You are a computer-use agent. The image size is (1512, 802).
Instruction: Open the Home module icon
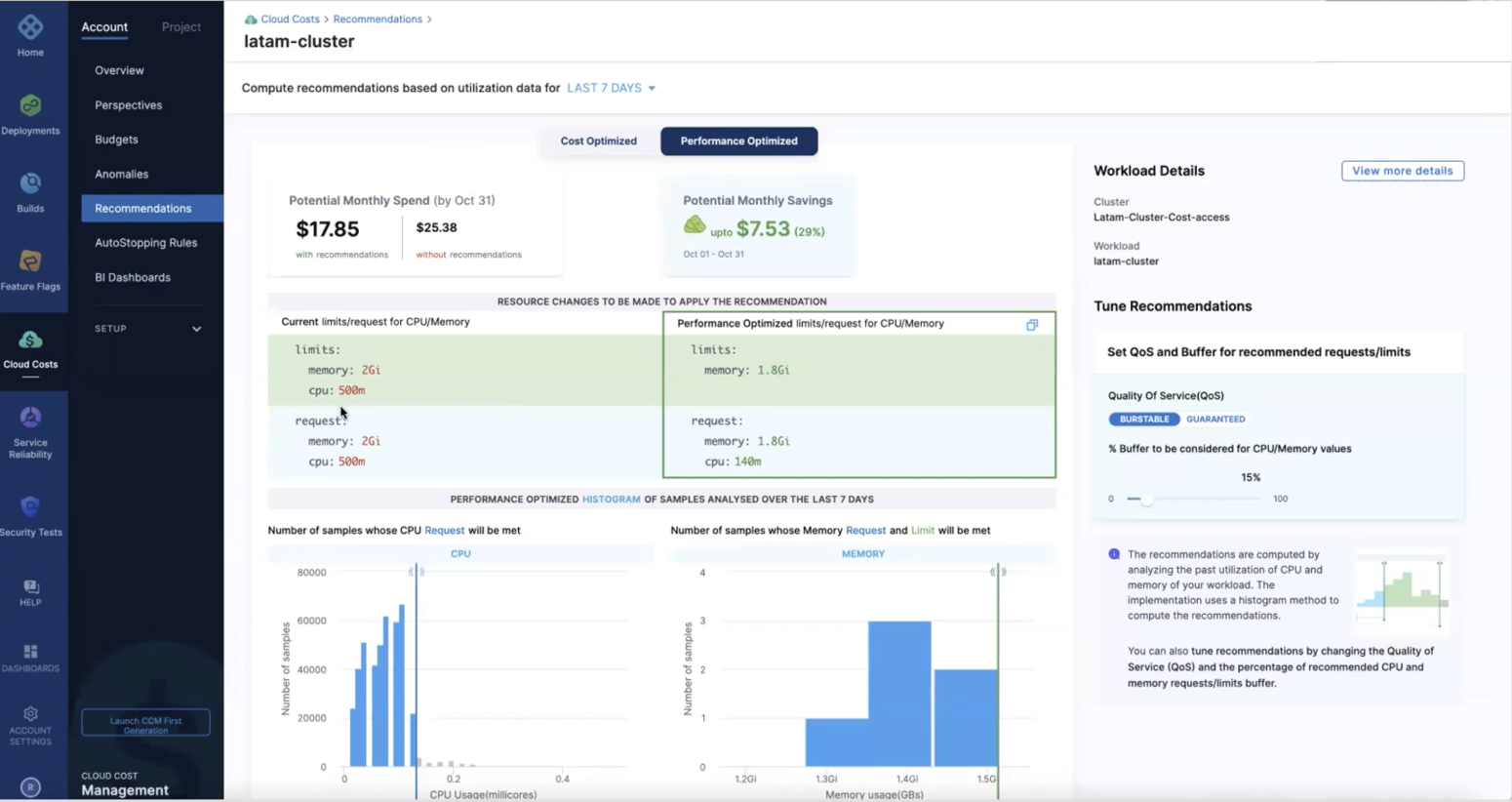(x=30, y=27)
